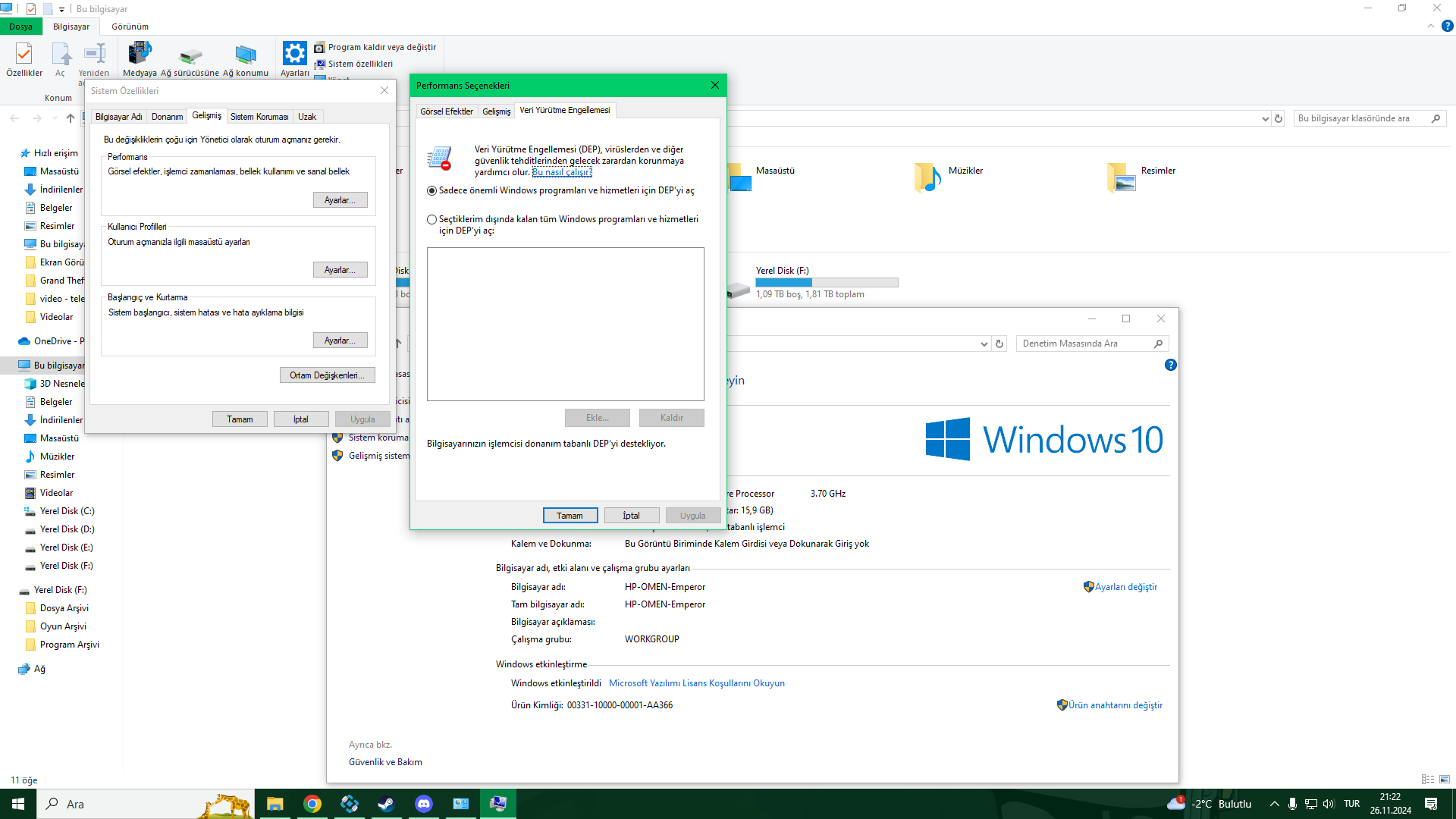Click the Yerel Disk (F:) usage bar
The image size is (1456, 819).
pos(826,282)
